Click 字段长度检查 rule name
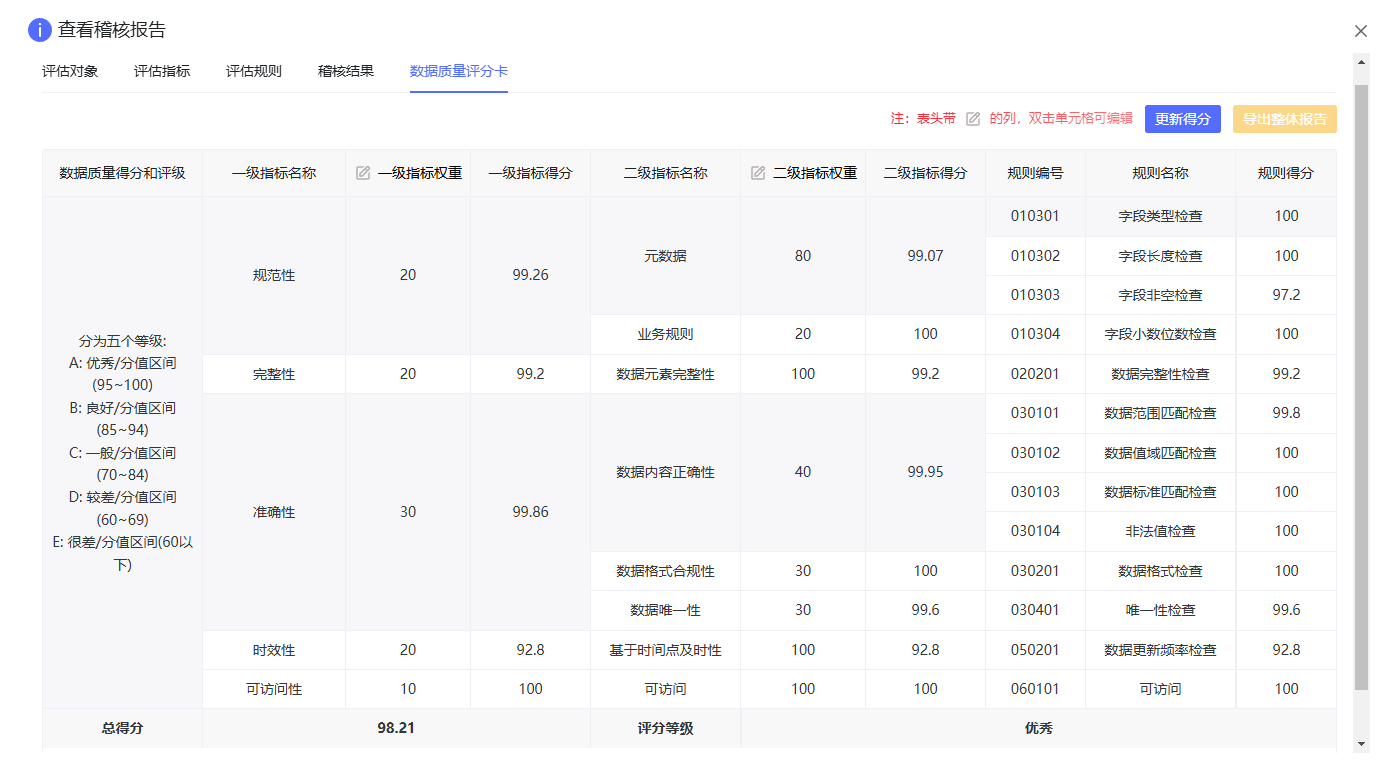The width and height of the screenshot is (1395, 770). coord(1160,256)
